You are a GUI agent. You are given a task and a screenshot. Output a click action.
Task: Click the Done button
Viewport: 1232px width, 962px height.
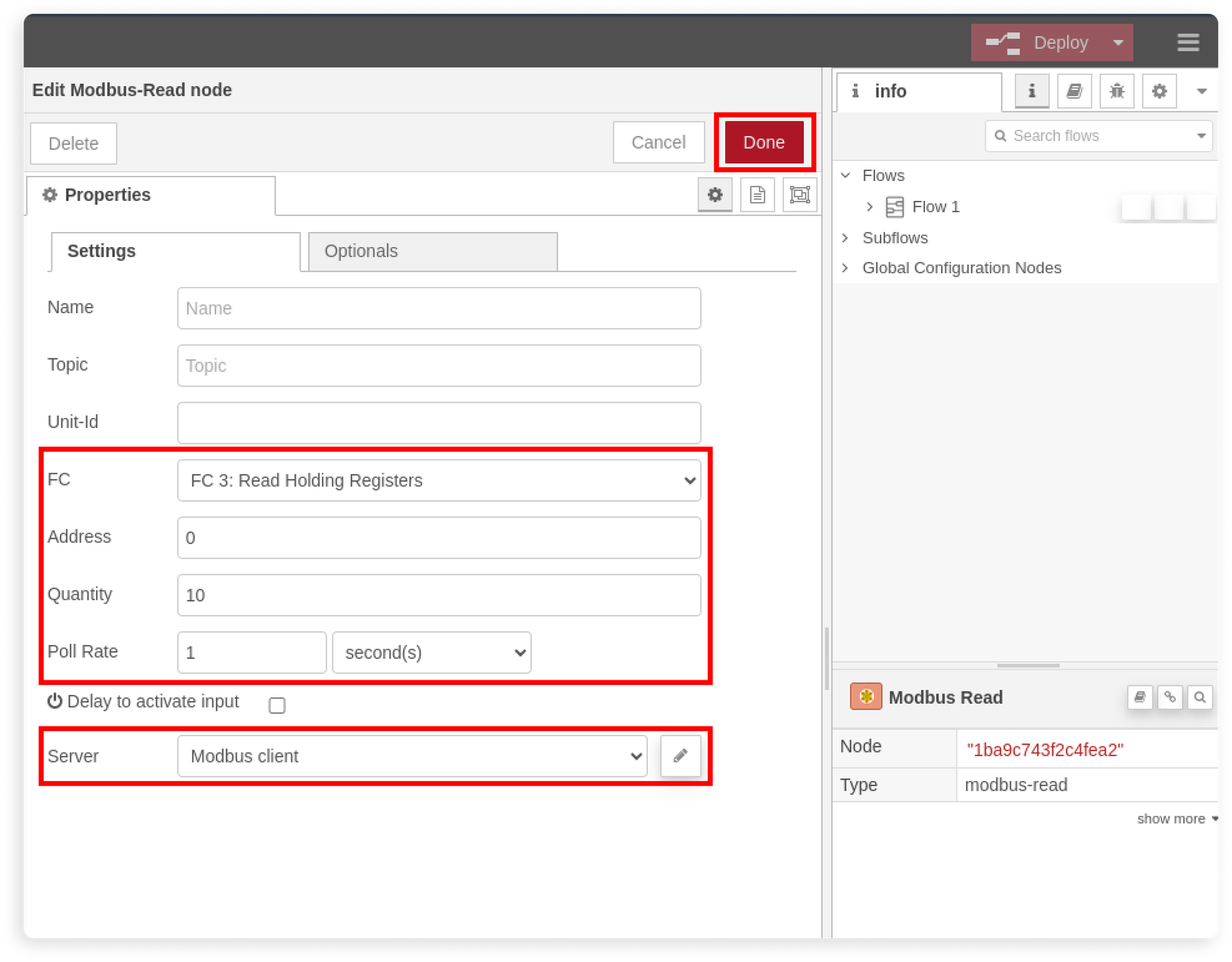764,142
